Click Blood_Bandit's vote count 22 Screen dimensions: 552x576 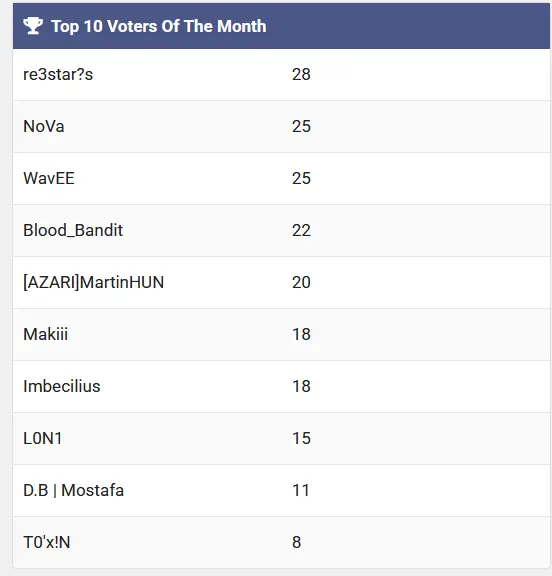[301, 231]
